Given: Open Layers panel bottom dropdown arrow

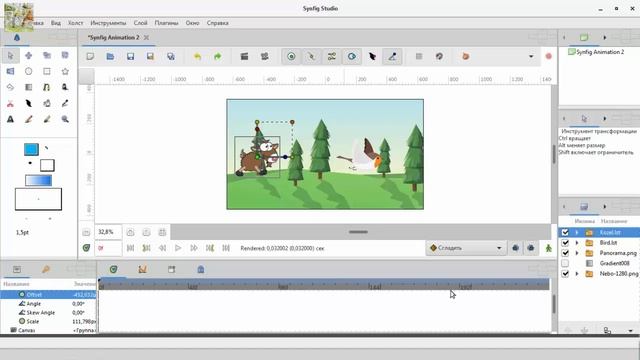Looking at the screenshot, I should click(x=631, y=330).
